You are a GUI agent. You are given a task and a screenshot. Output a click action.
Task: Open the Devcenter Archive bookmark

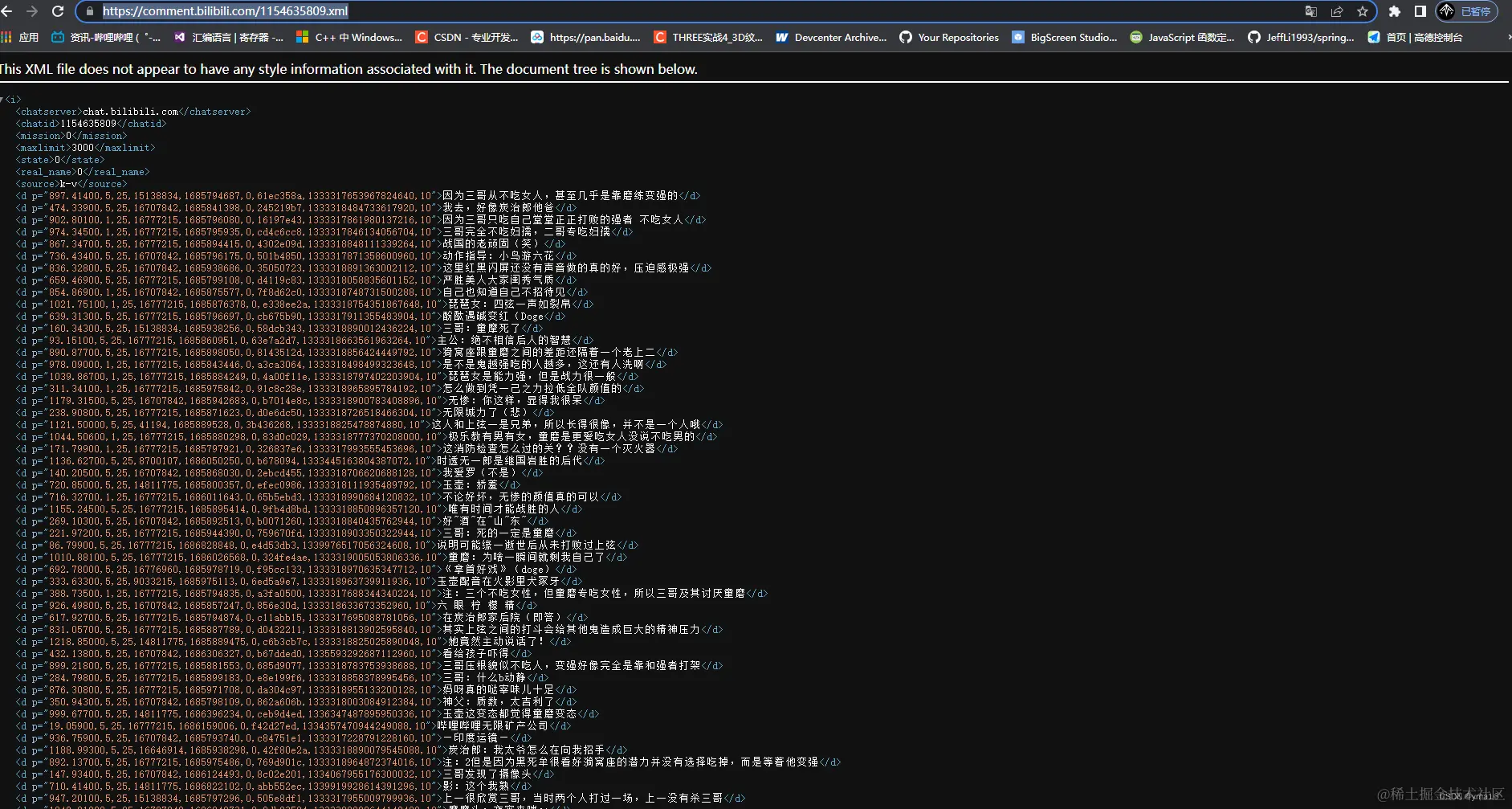pyautogui.click(x=831, y=37)
